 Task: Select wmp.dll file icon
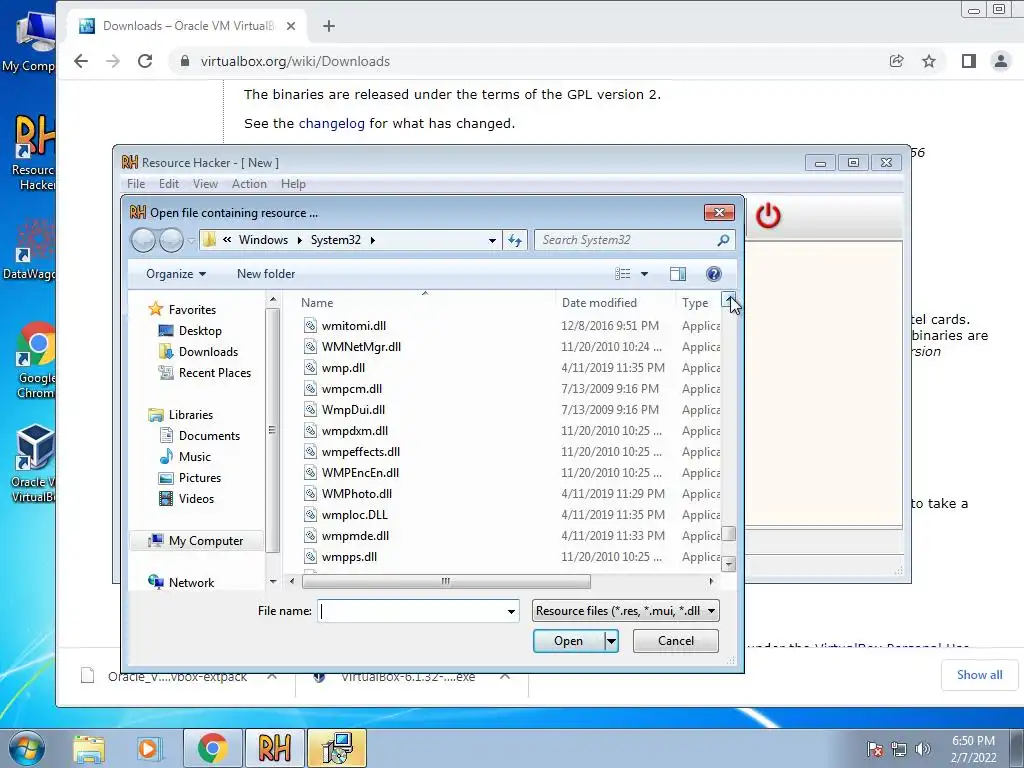pos(310,368)
